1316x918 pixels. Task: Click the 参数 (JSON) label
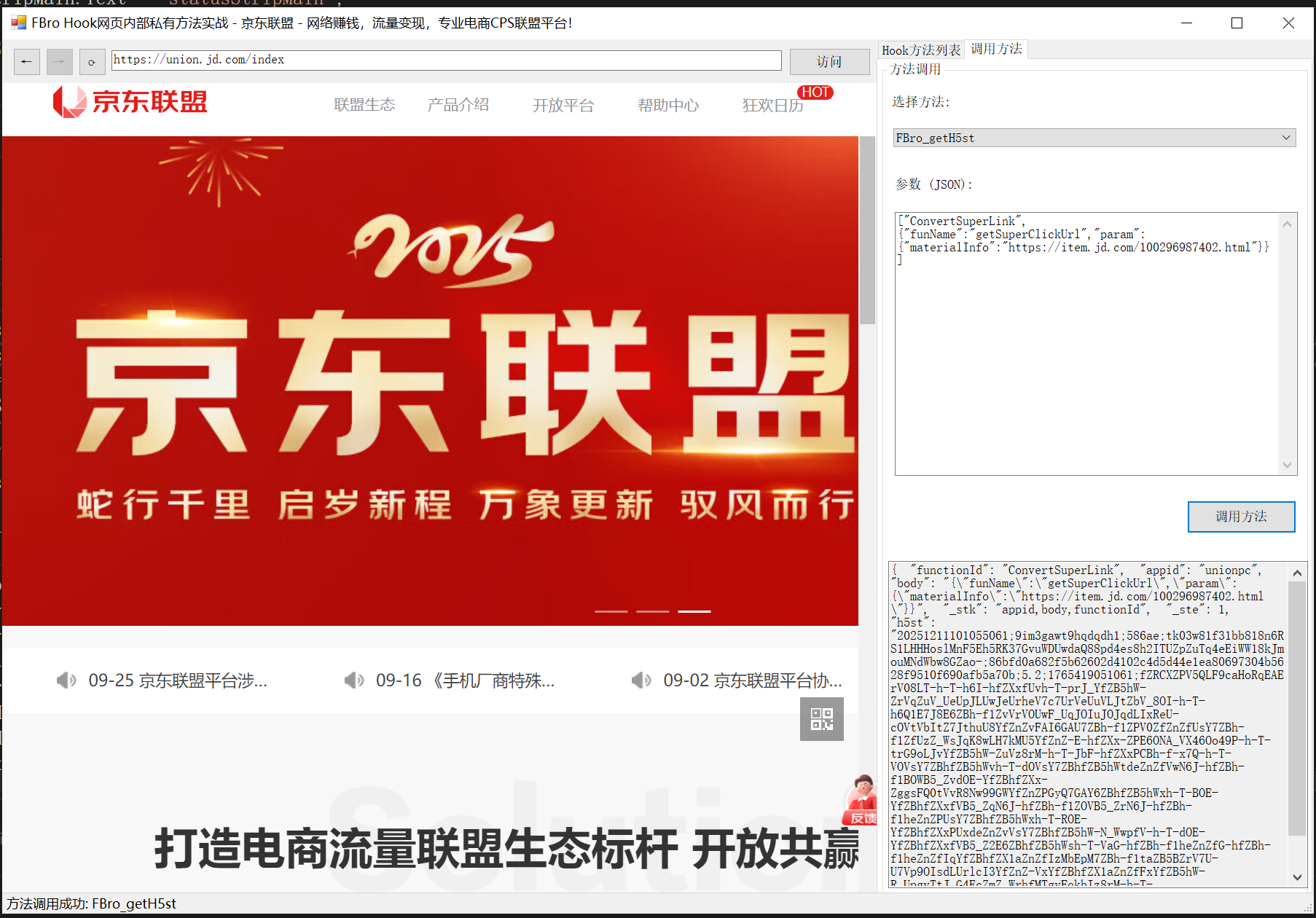[x=934, y=184]
